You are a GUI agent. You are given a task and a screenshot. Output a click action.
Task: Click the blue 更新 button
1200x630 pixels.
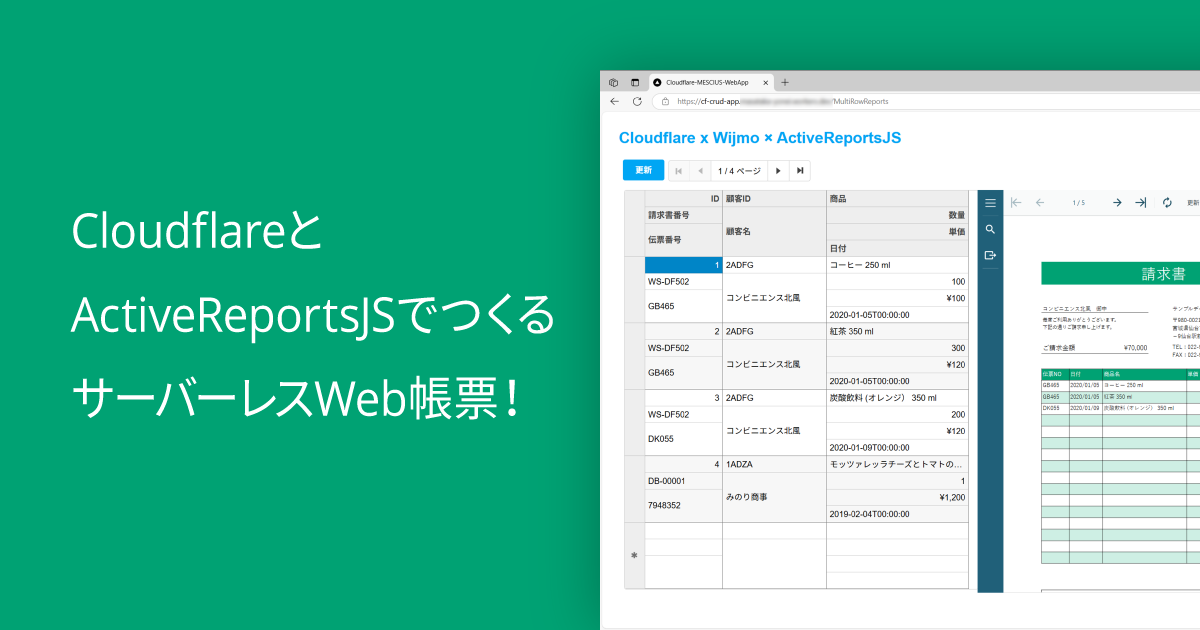click(x=643, y=171)
